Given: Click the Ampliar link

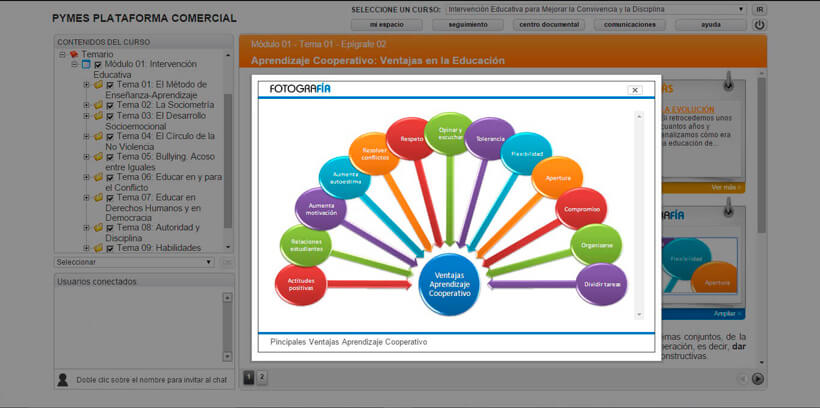Looking at the screenshot, I should (727, 314).
